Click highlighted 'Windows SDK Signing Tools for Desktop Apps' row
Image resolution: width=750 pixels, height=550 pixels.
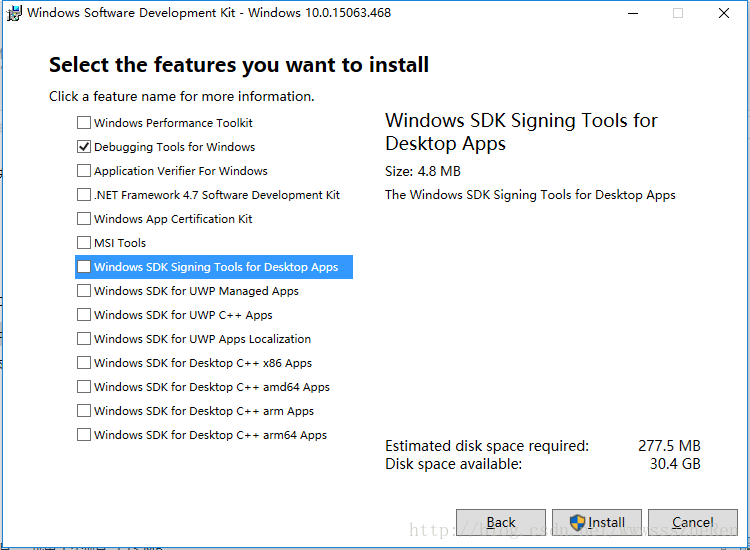(x=214, y=267)
